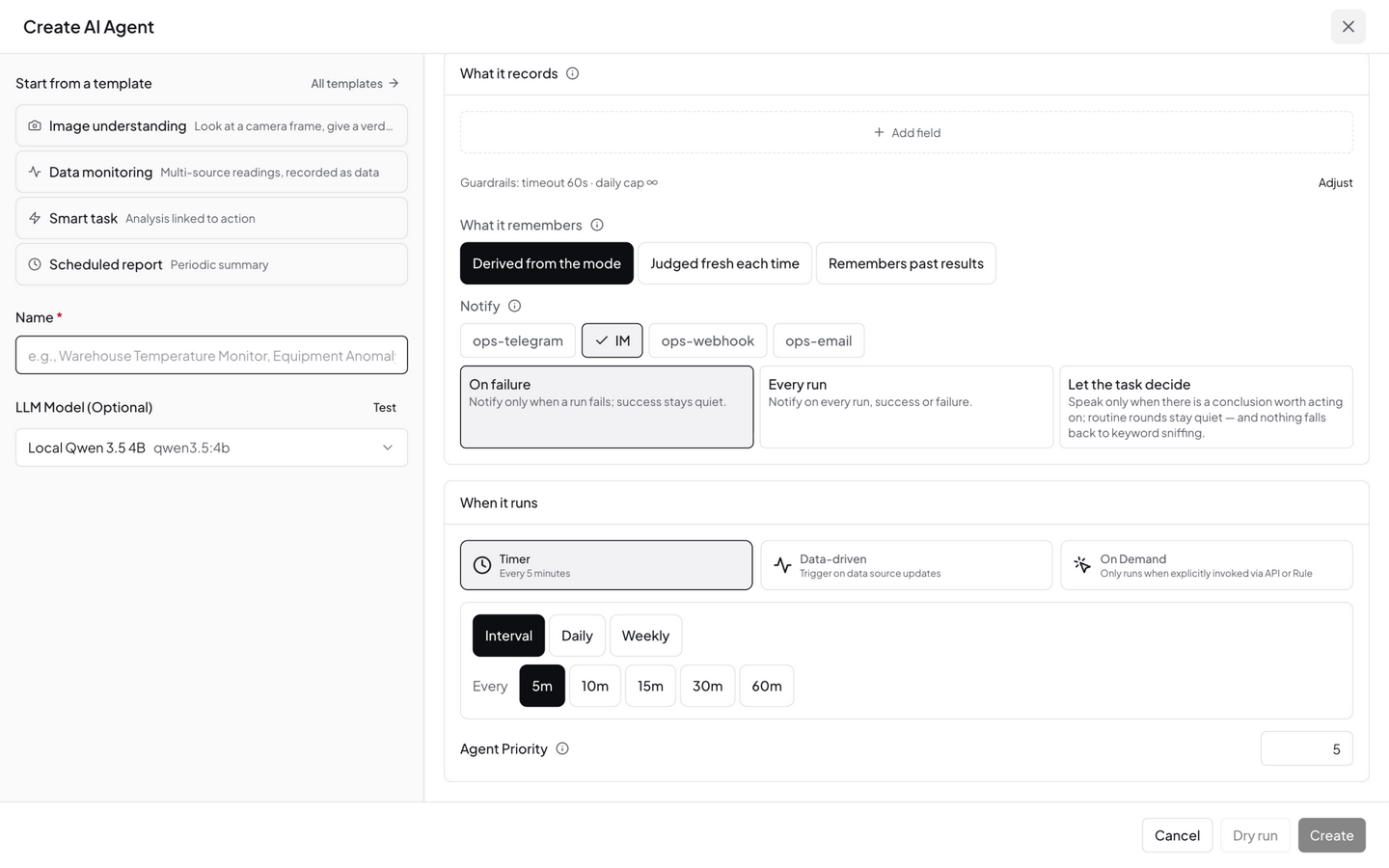
Task: Set interval to every 60m
Action: coord(767,686)
